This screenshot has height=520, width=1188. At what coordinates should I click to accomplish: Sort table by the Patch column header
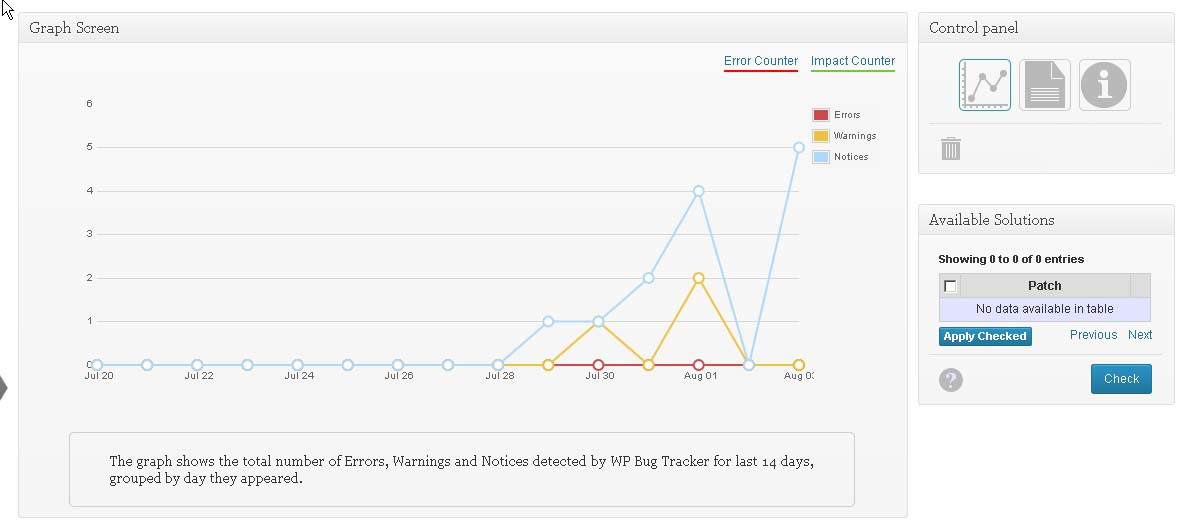pyautogui.click(x=1045, y=286)
